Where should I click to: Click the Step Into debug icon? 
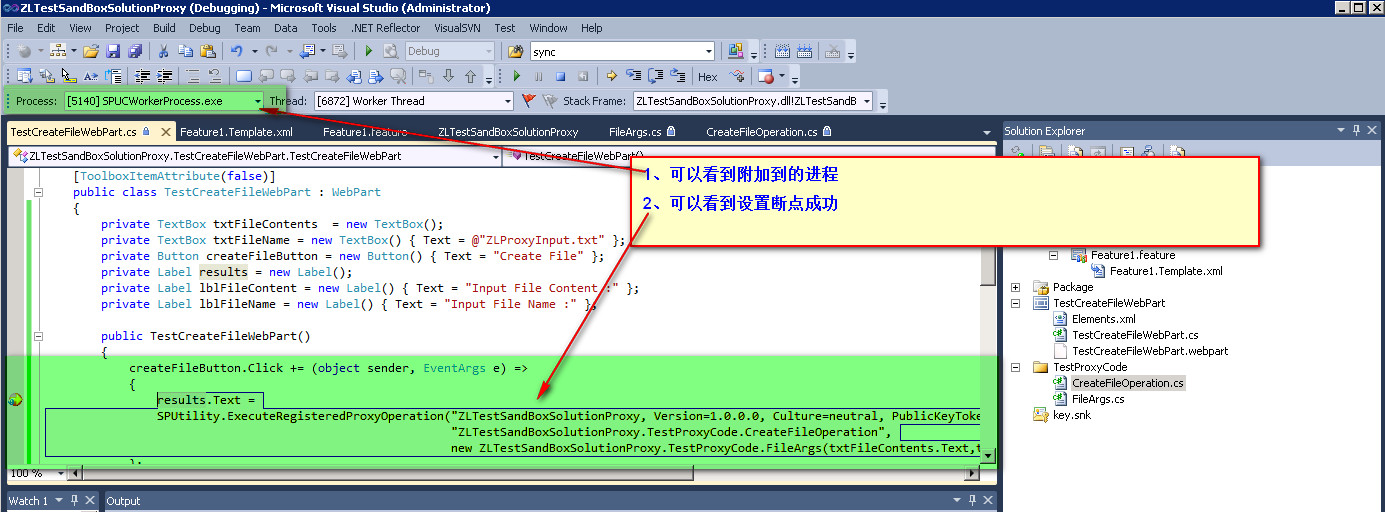click(x=633, y=76)
